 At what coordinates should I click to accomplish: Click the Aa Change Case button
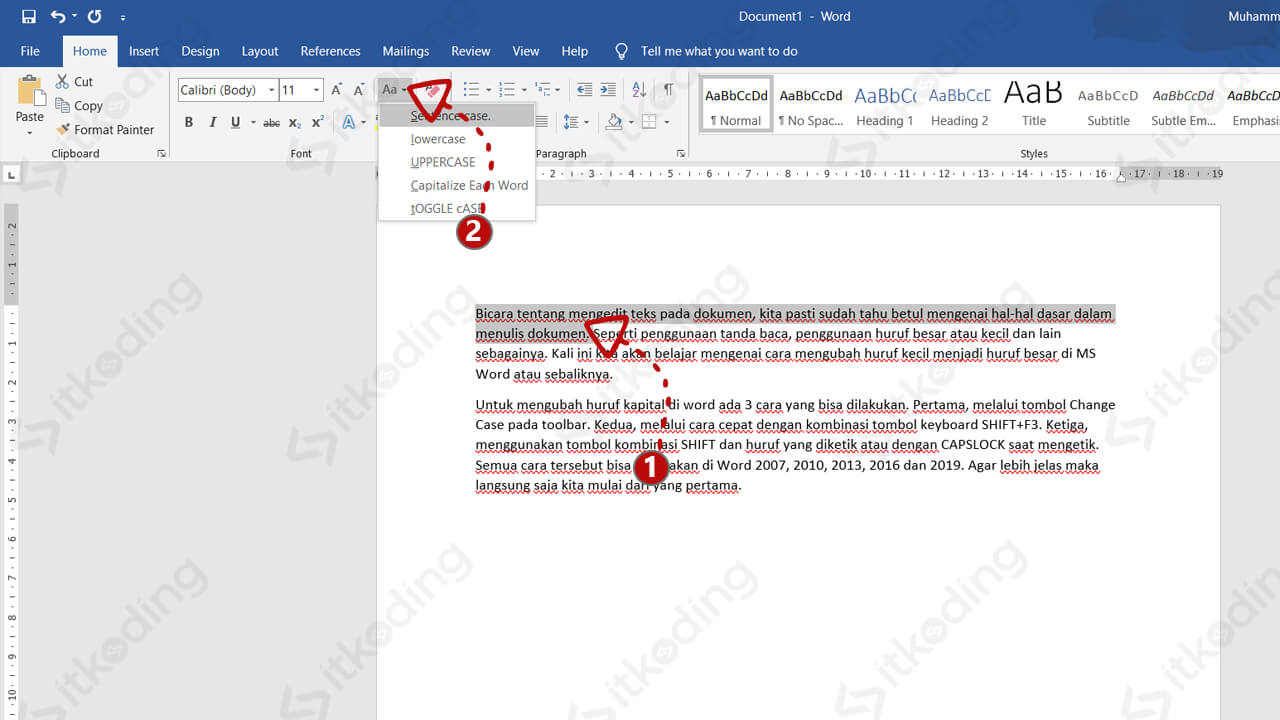point(394,90)
